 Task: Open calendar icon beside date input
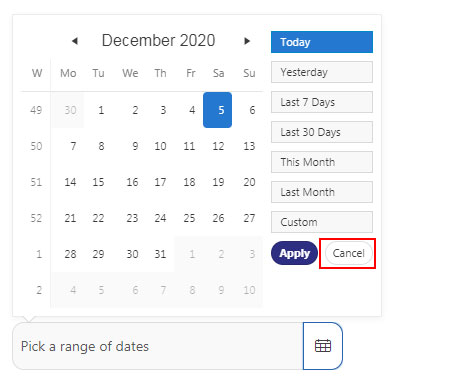(323, 346)
